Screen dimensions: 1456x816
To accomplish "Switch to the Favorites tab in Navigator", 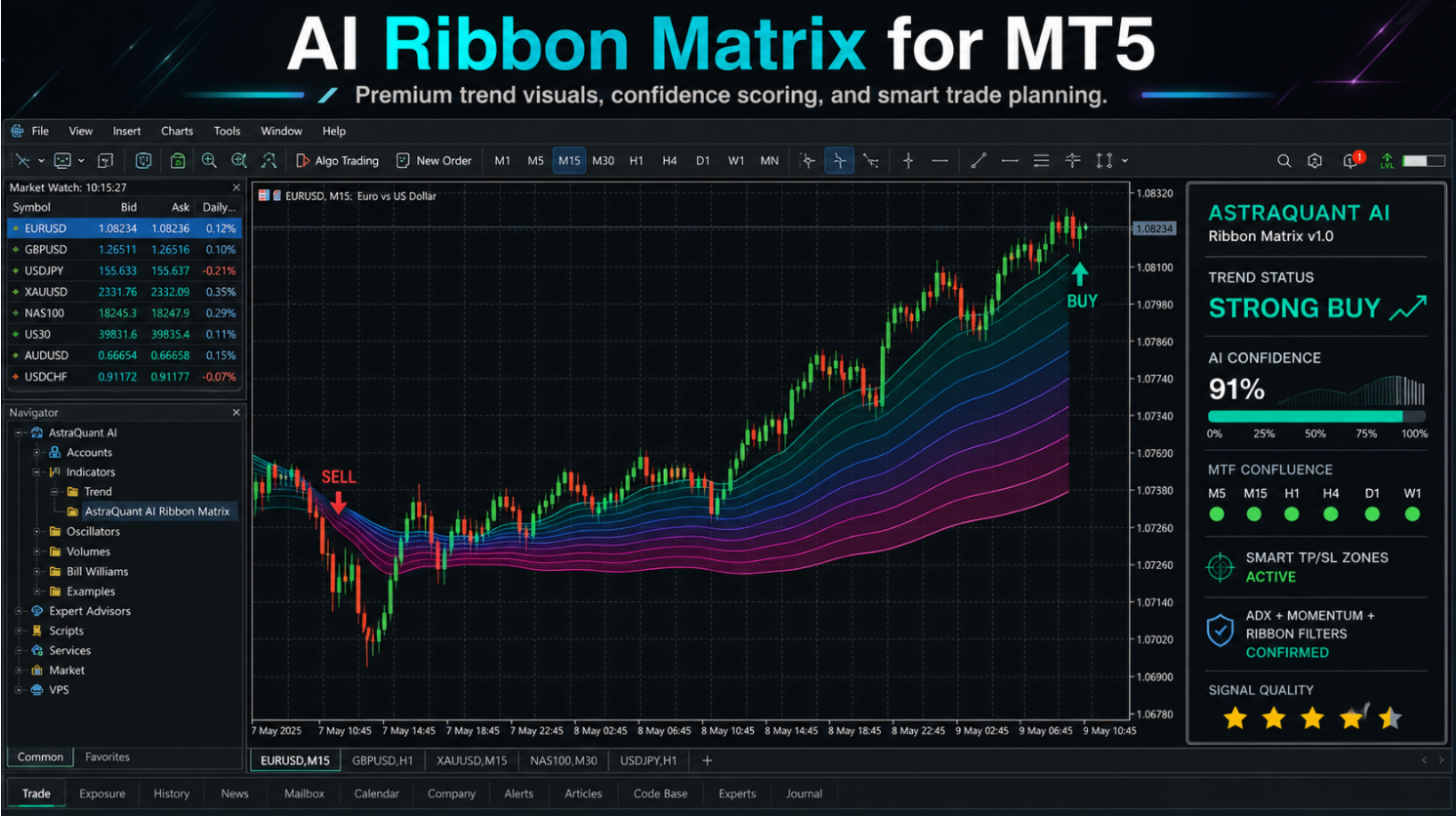I will pos(107,756).
